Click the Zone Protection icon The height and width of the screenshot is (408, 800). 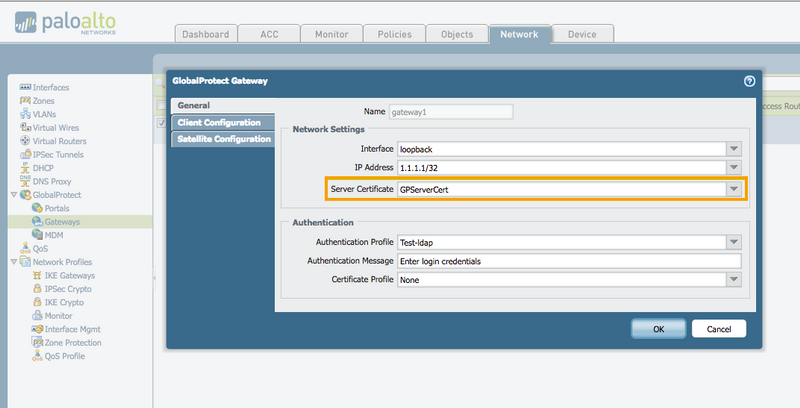[37, 342]
